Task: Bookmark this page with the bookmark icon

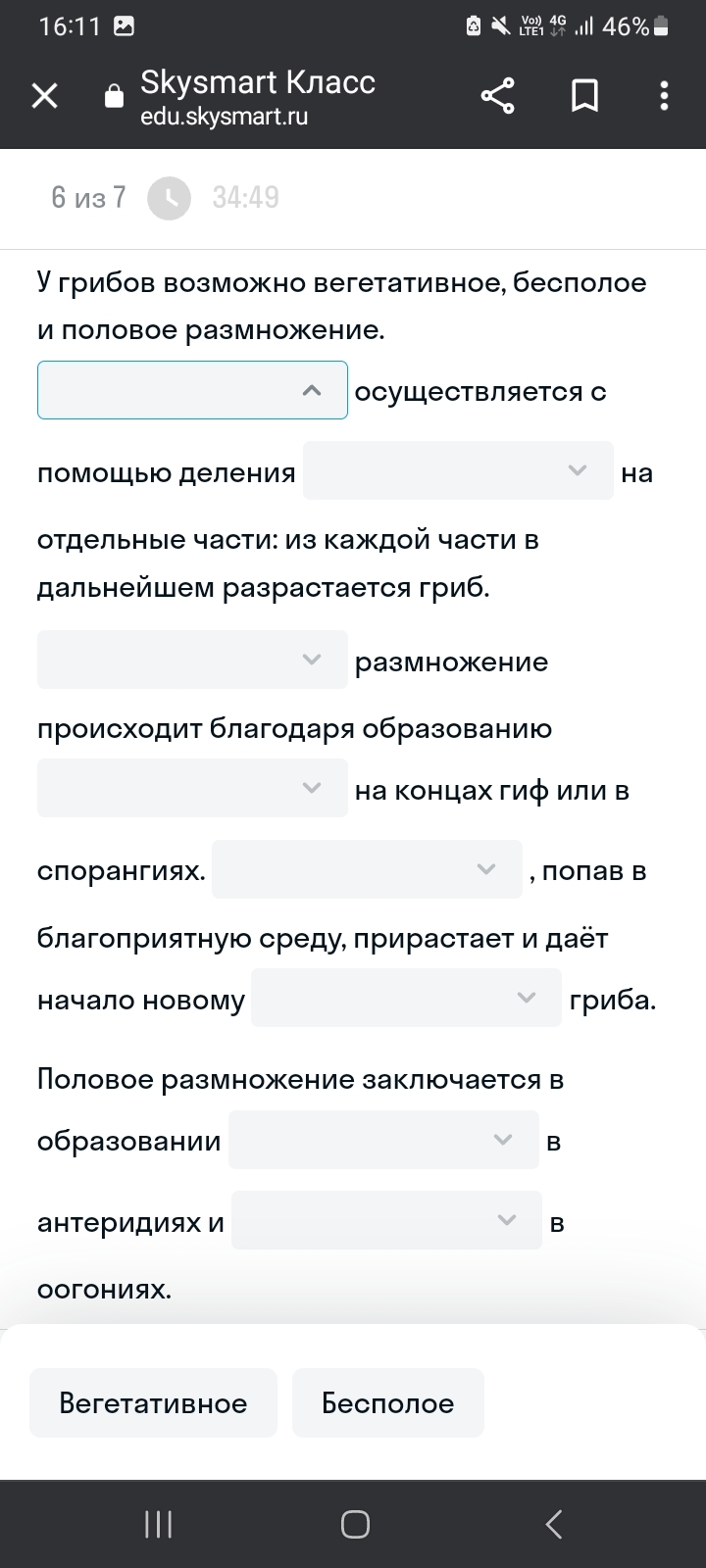Action: (x=584, y=96)
